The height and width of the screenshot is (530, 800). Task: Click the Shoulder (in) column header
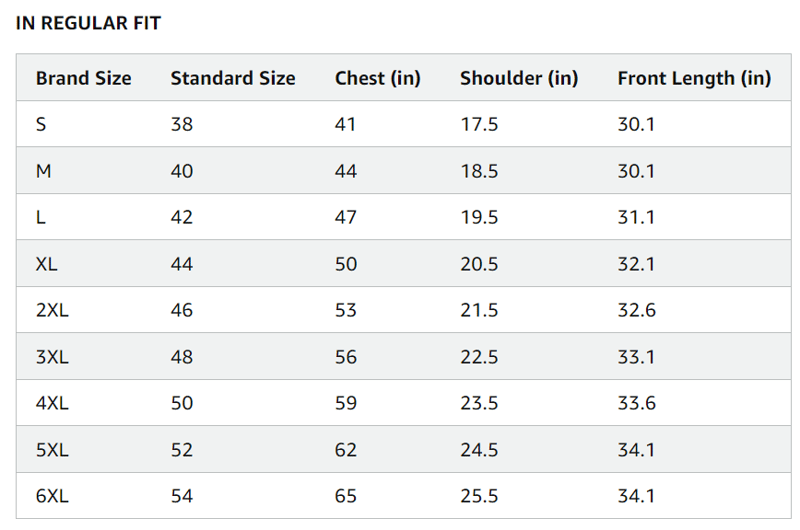click(519, 78)
